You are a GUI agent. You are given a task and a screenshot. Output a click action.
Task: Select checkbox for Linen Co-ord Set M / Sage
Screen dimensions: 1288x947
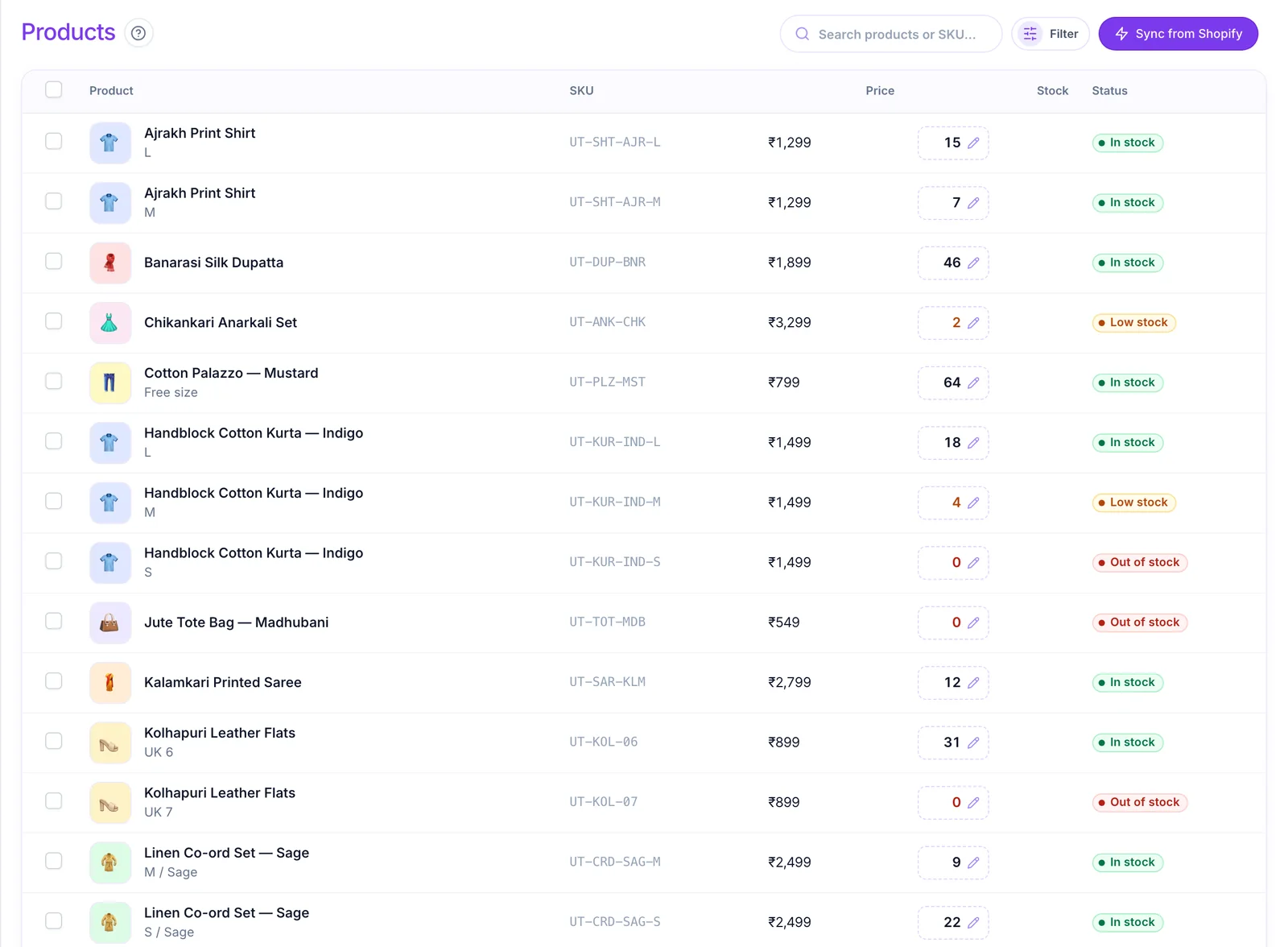point(54,861)
